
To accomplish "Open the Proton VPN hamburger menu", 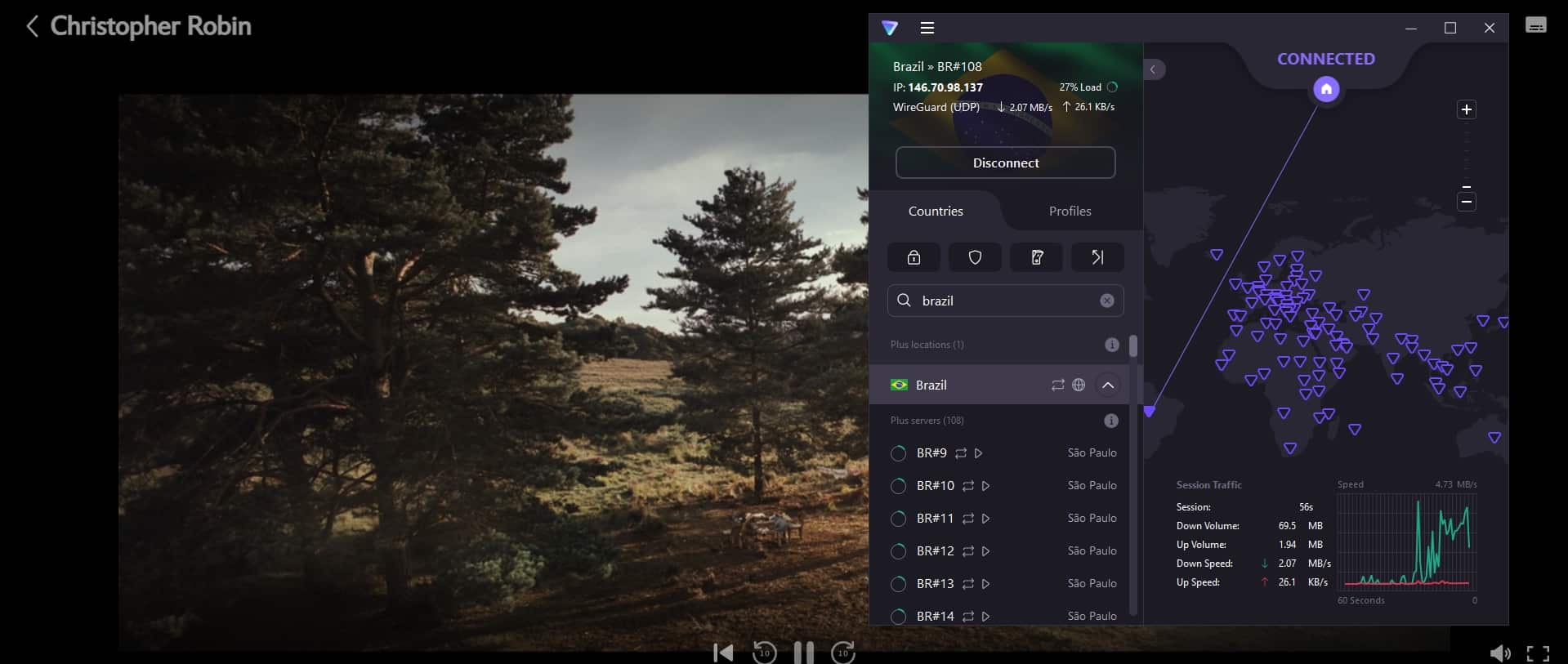I will [927, 28].
